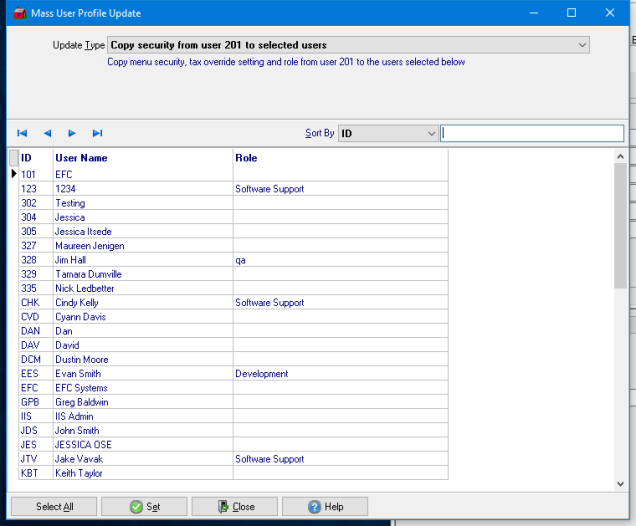Select the Jim Hall user row

pyautogui.click(x=70, y=260)
